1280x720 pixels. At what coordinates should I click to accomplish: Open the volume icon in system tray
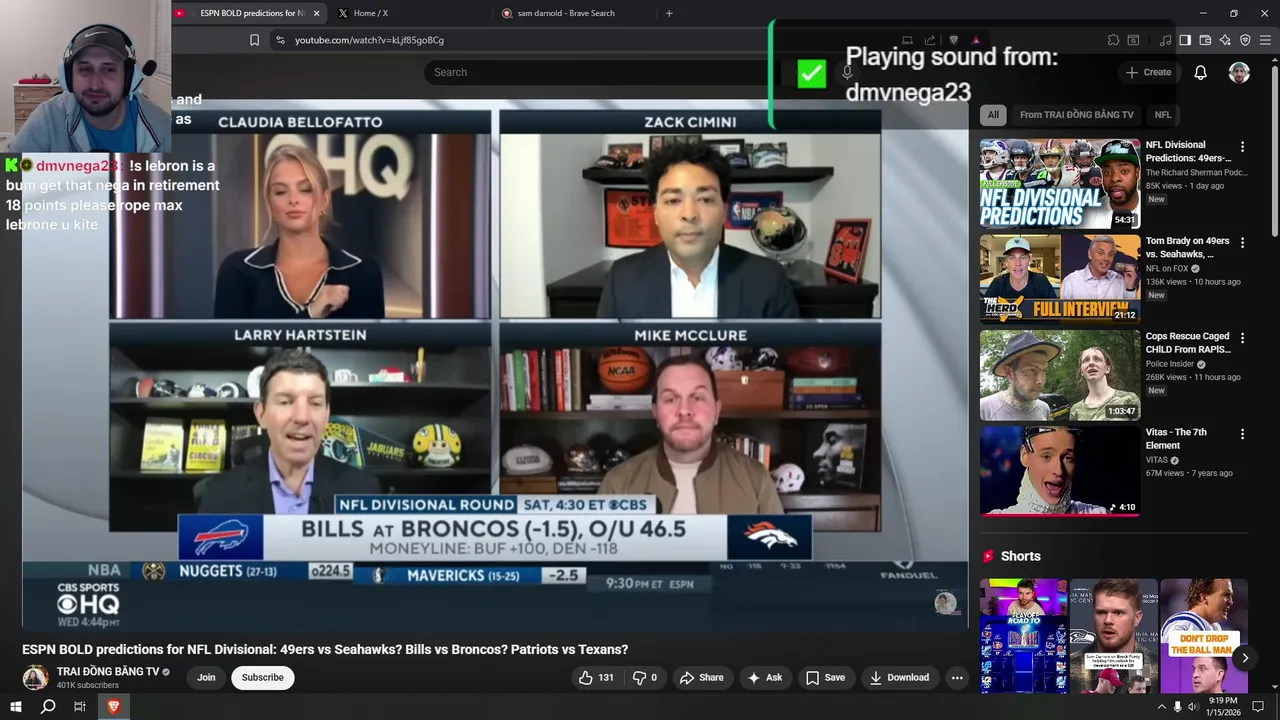[x=1192, y=707]
